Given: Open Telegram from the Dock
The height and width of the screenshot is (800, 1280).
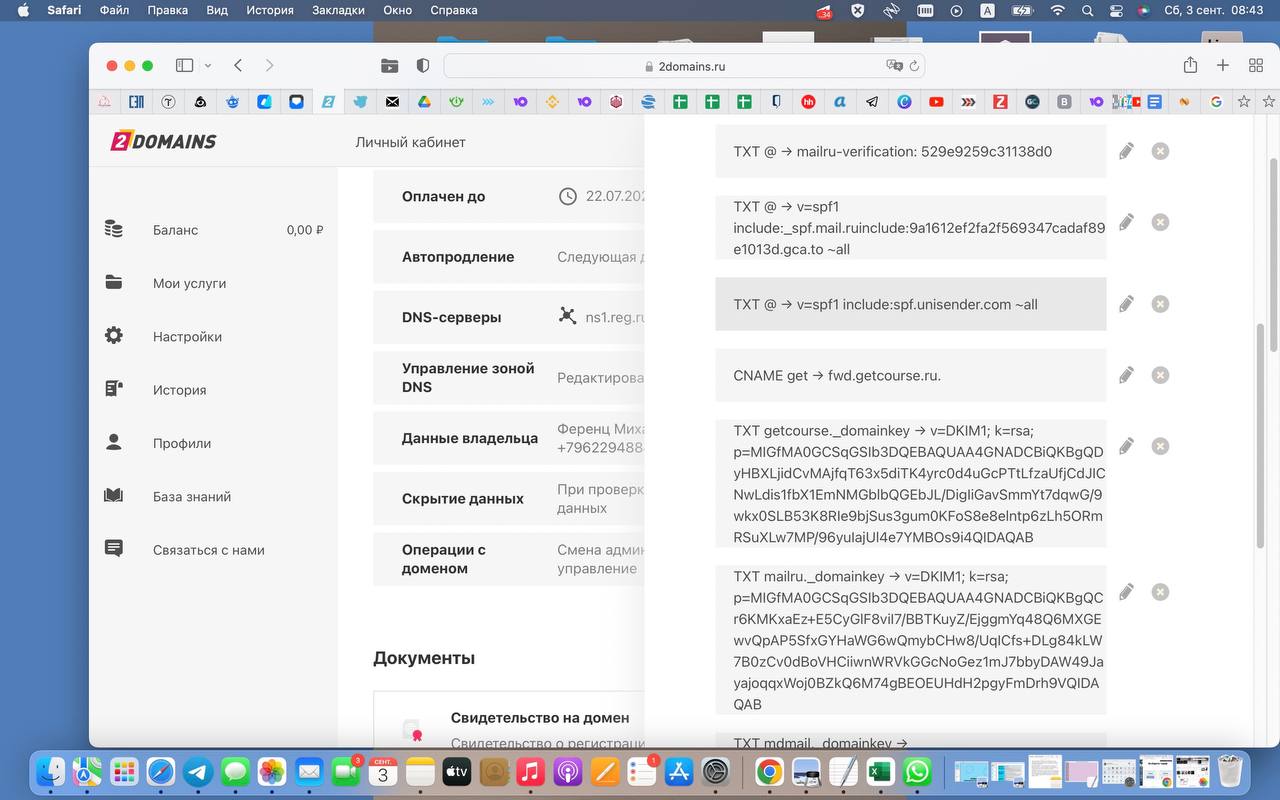Looking at the screenshot, I should (198, 772).
